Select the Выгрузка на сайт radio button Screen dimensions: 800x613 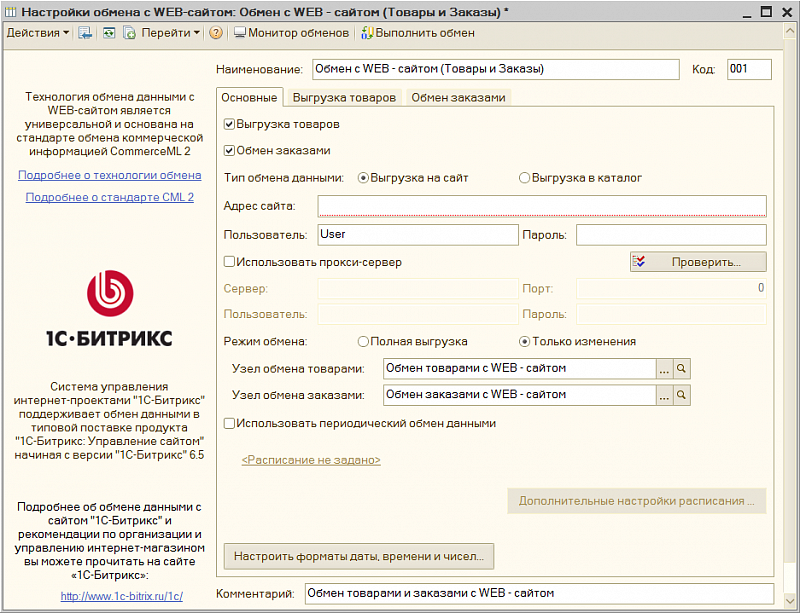pos(363,178)
